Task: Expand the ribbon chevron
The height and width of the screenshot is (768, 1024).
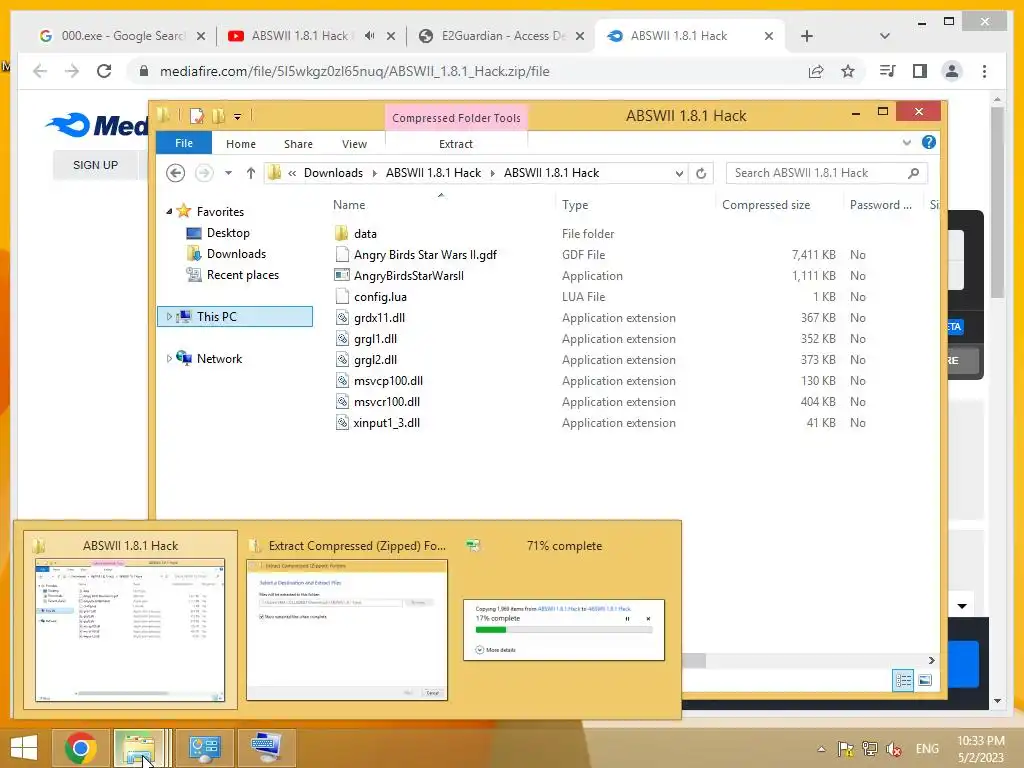Action: (x=906, y=142)
